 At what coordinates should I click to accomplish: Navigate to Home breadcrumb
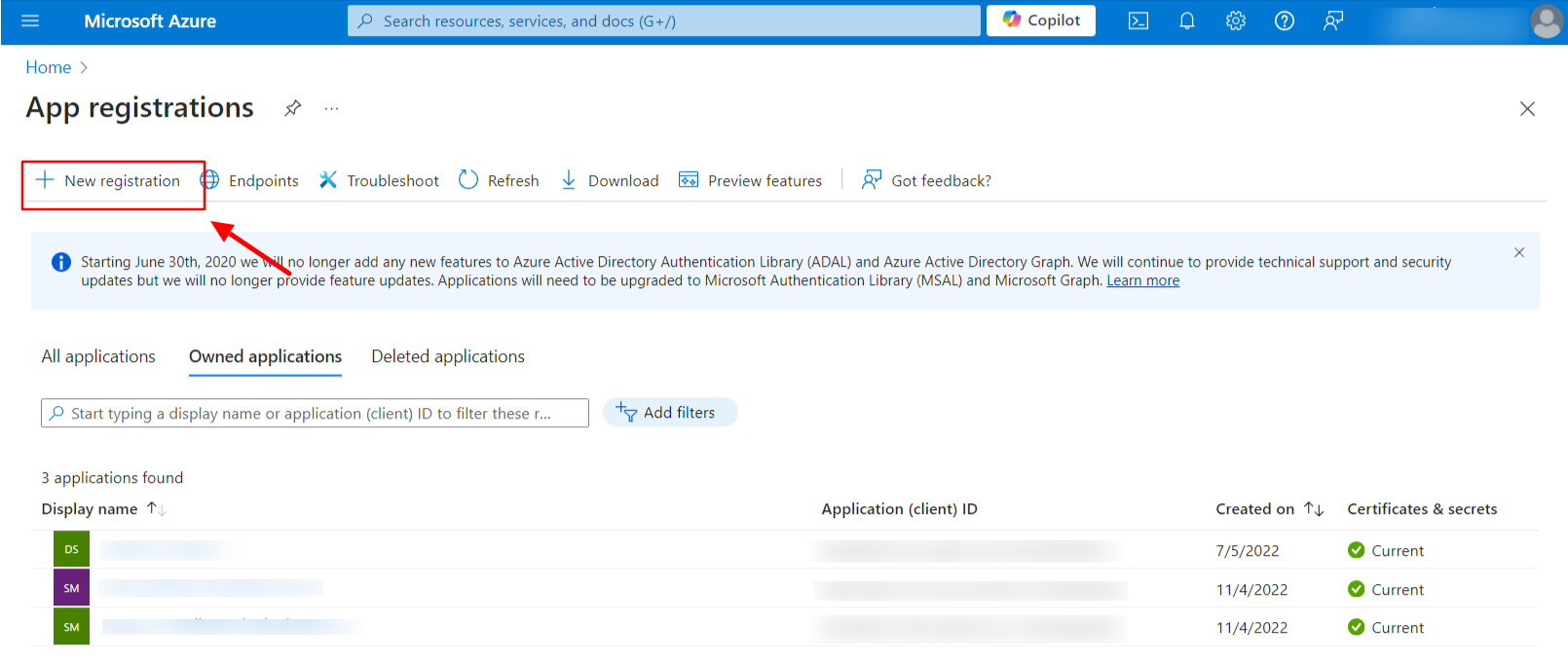point(49,67)
